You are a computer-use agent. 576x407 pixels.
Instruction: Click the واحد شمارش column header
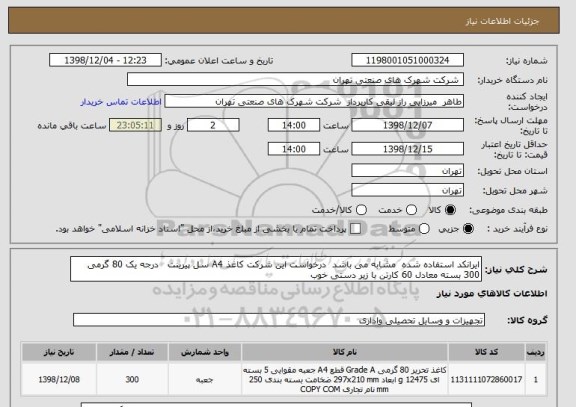[205, 352]
